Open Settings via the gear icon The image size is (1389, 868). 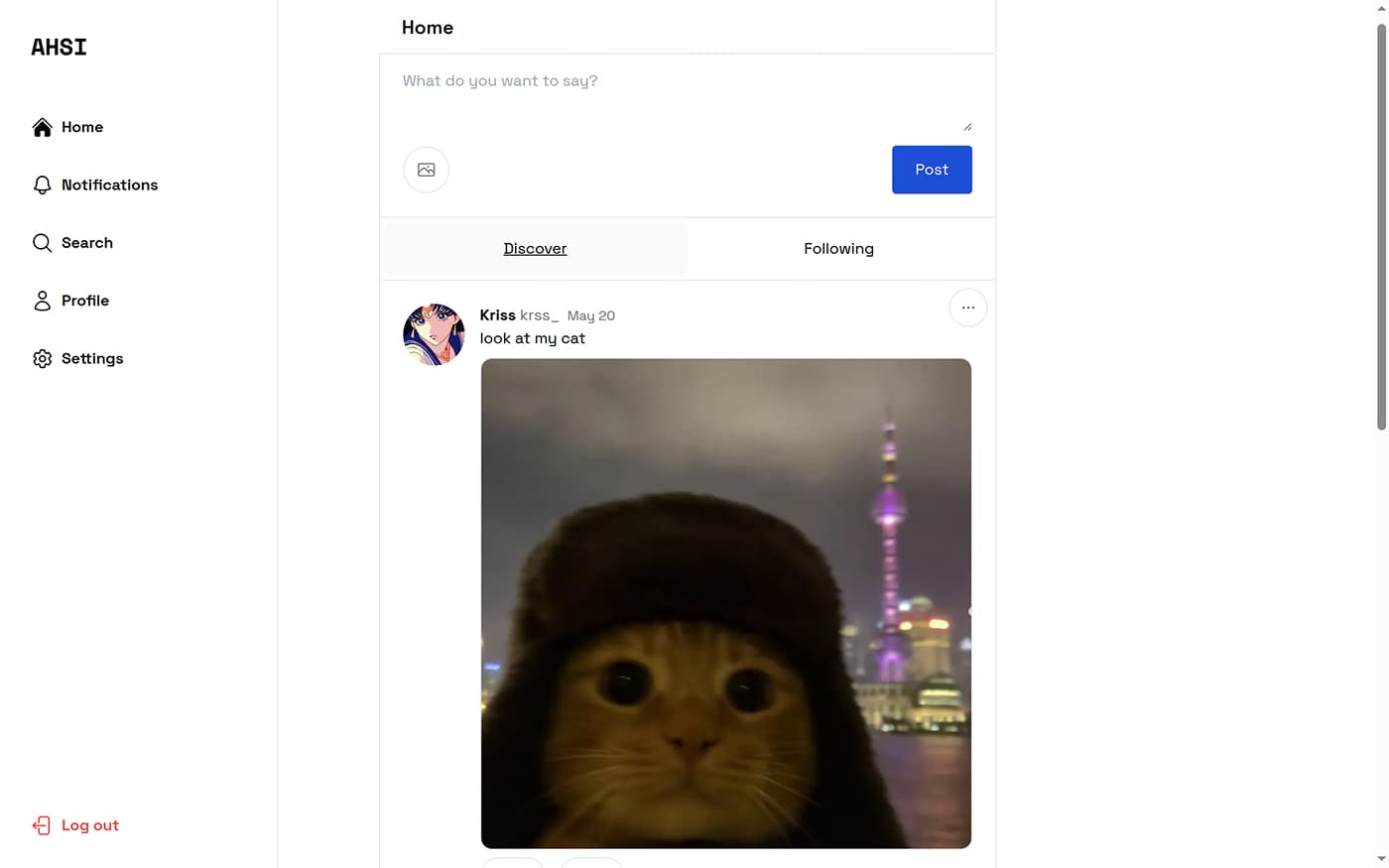coord(42,358)
